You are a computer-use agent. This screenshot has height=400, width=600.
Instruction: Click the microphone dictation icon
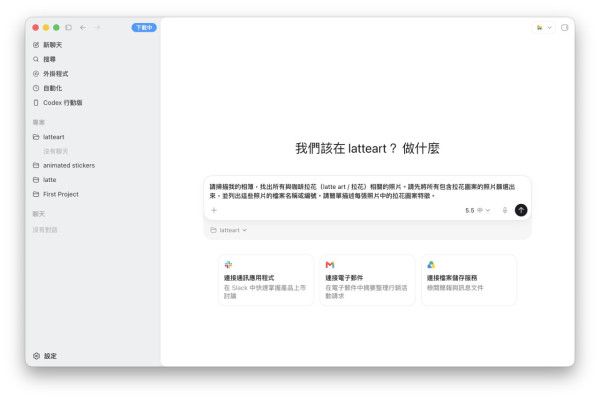[x=505, y=210]
